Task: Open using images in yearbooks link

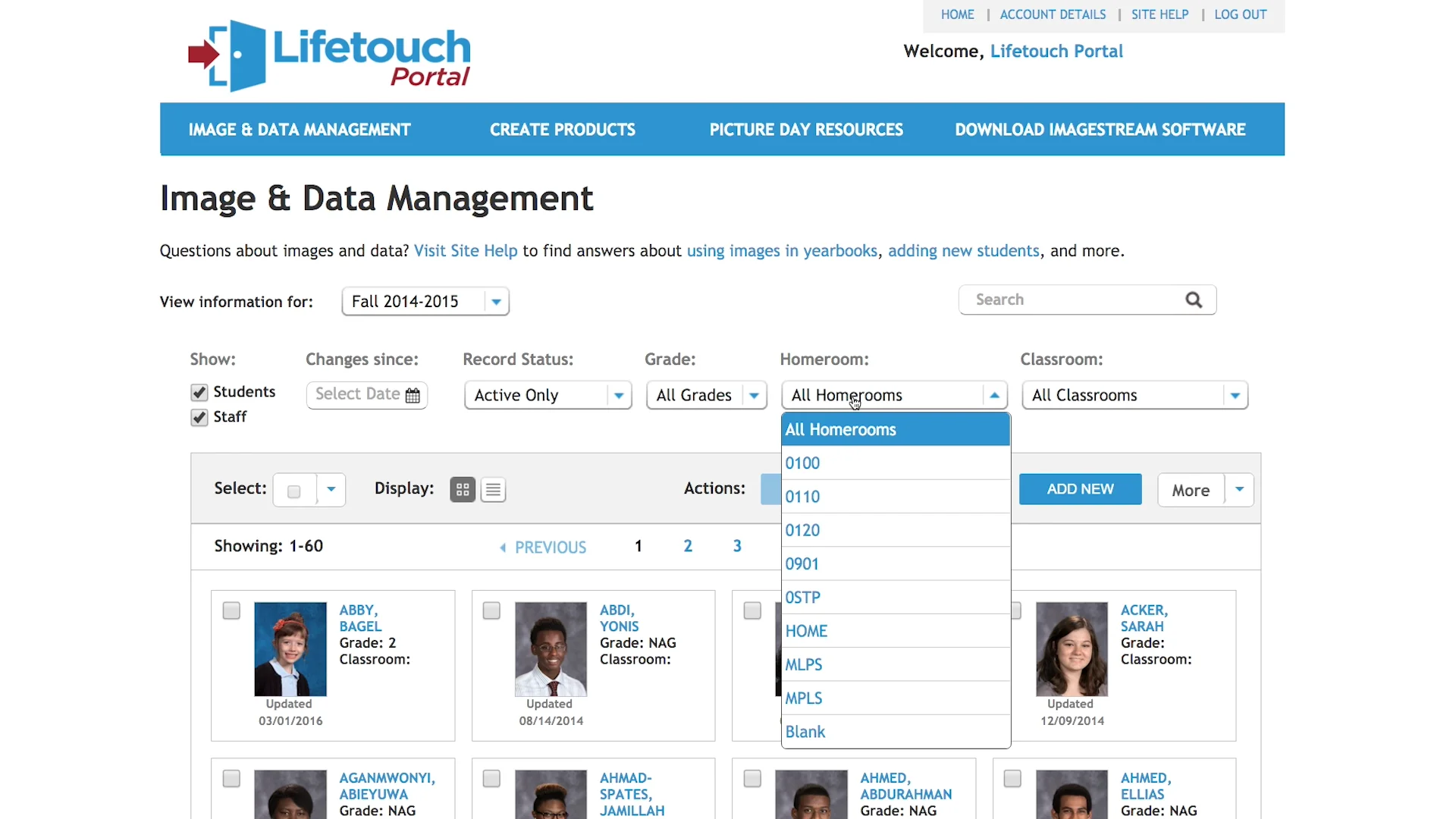Action: [x=782, y=251]
